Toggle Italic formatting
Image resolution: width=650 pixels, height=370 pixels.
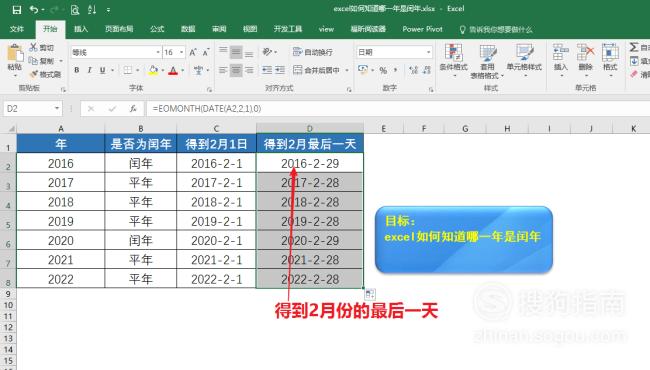click(x=89, y=70)
